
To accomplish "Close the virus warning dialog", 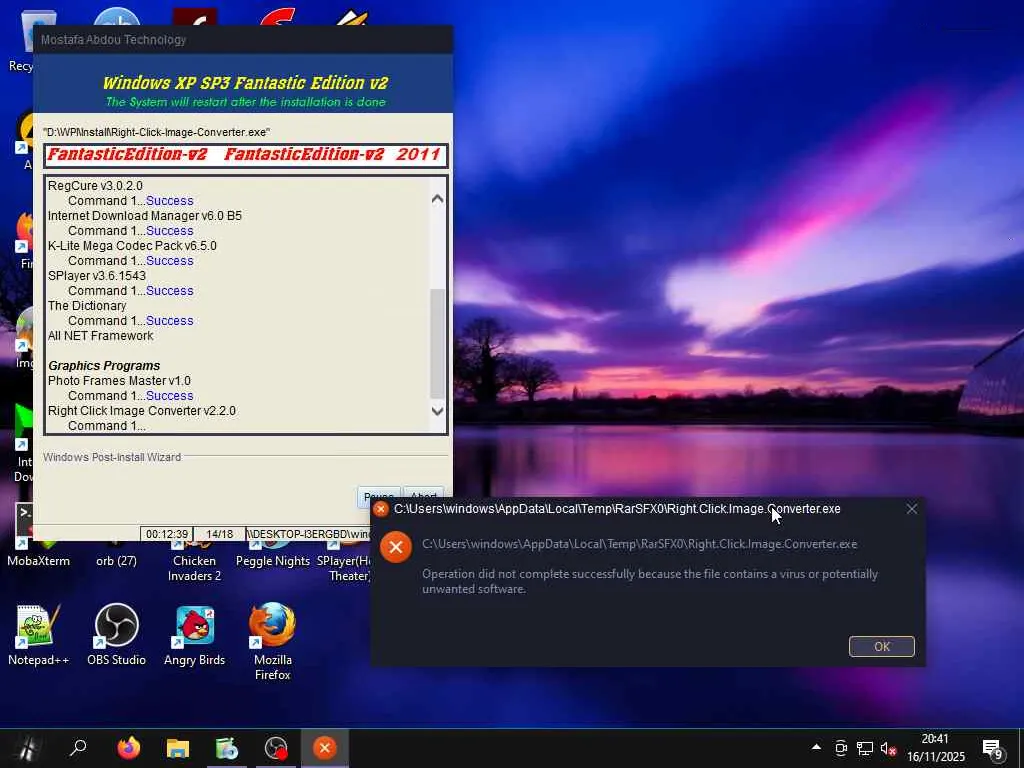I will click(912, 509).
